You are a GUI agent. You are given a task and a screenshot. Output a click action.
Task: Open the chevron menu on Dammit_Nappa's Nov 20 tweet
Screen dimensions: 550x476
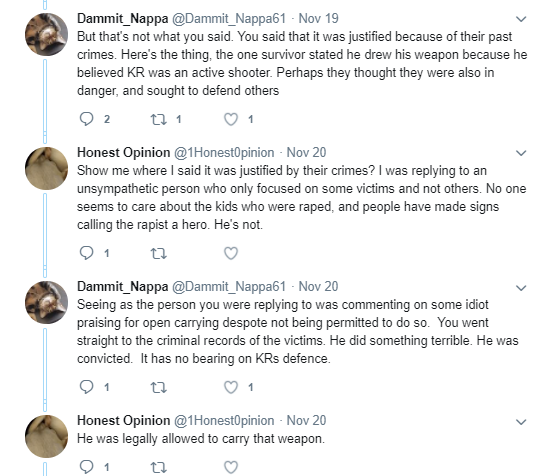point(521,288)
